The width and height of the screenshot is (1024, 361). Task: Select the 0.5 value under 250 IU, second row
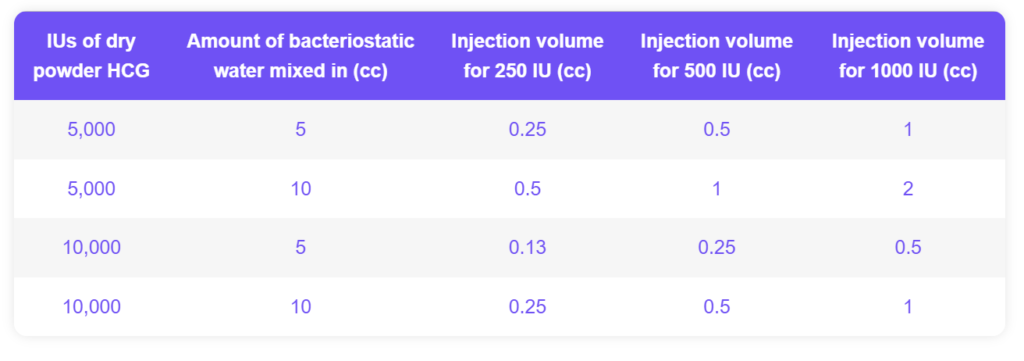[527, 189]
